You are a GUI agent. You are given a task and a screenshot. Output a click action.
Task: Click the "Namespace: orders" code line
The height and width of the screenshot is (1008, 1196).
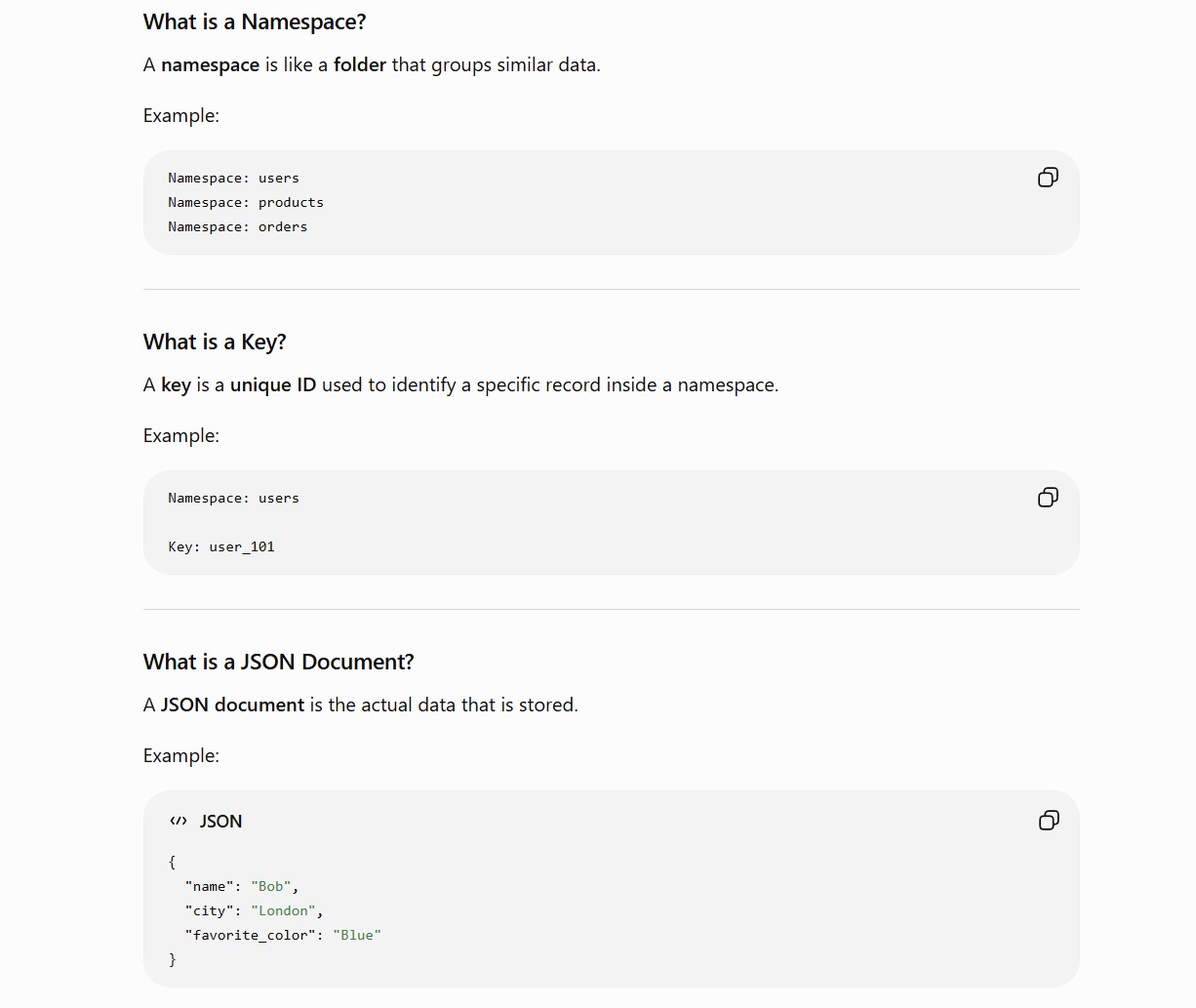pos(238,226)
